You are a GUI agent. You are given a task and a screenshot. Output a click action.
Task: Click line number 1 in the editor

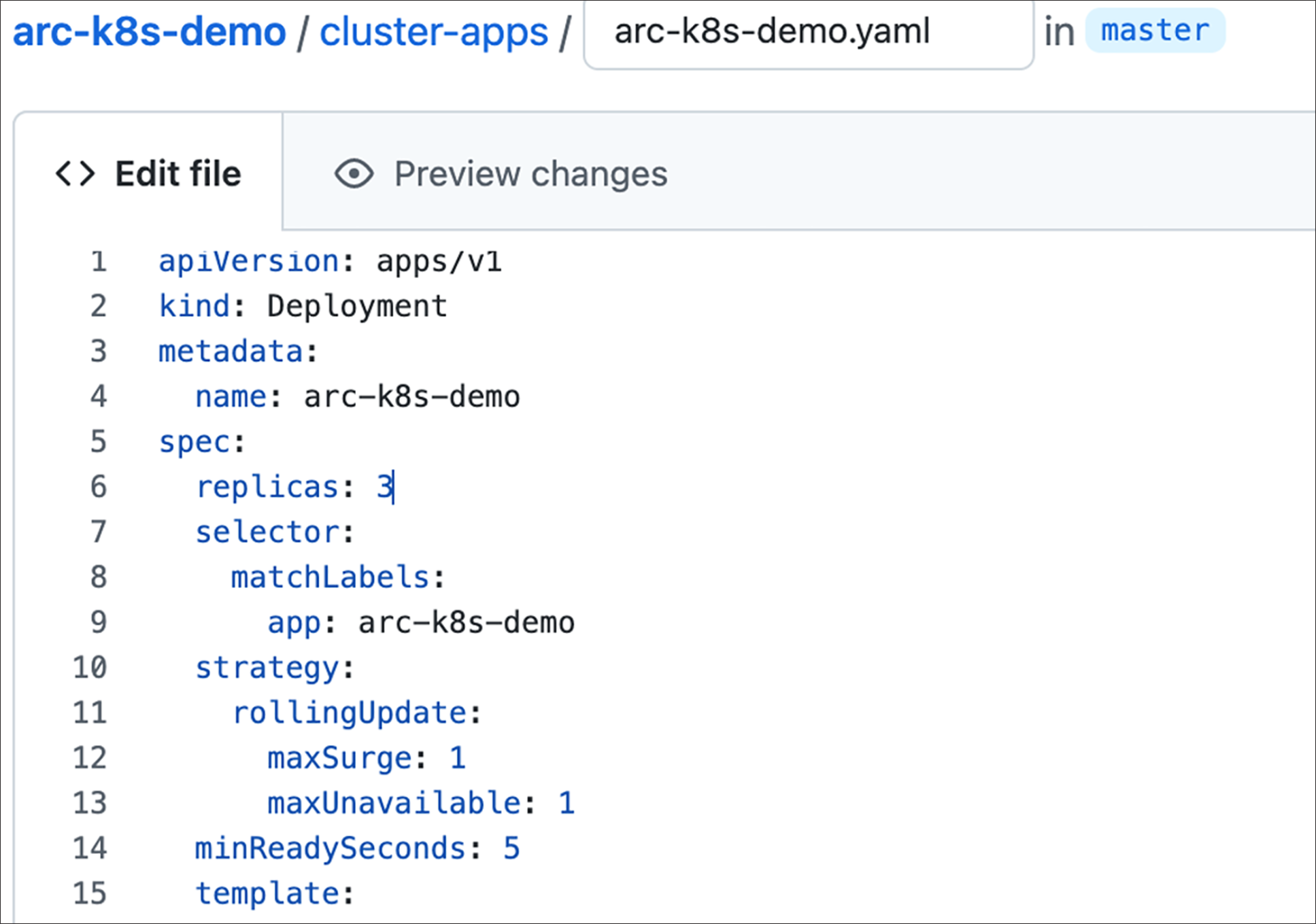point(98,260)
